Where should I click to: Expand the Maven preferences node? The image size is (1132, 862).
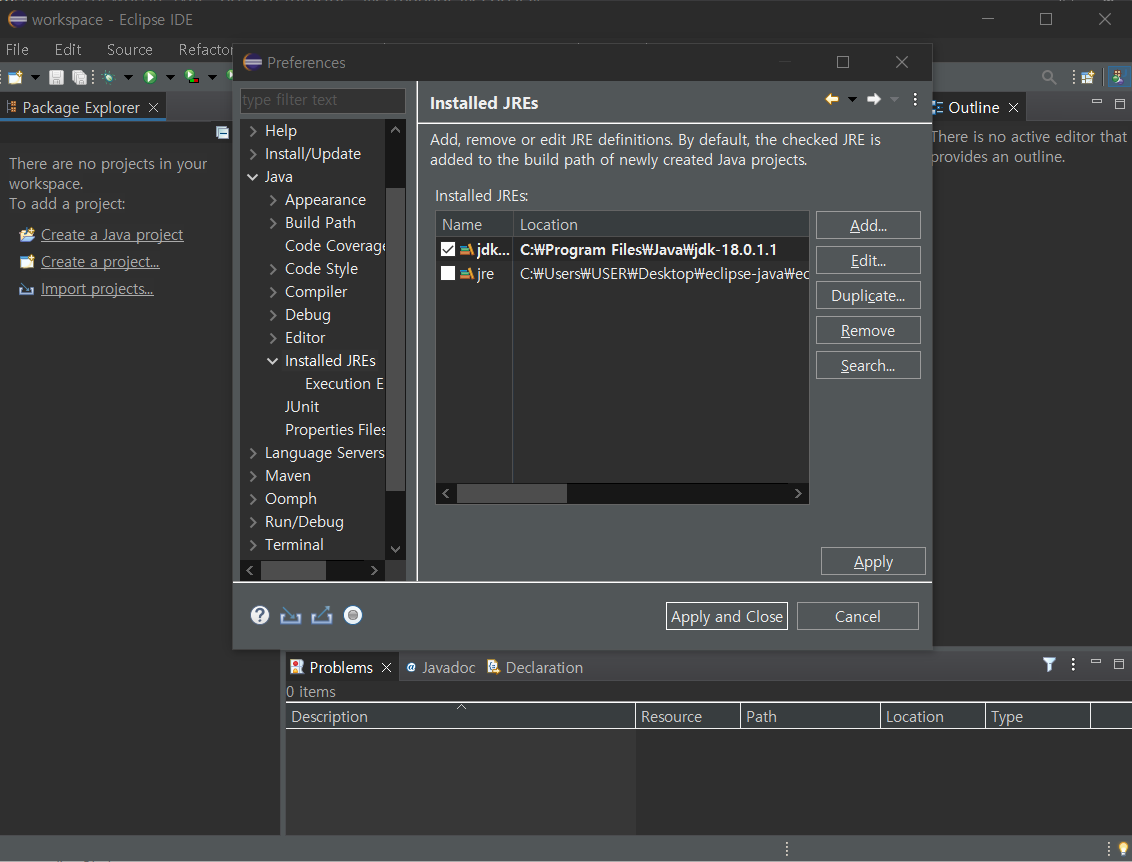pos(253,476)
